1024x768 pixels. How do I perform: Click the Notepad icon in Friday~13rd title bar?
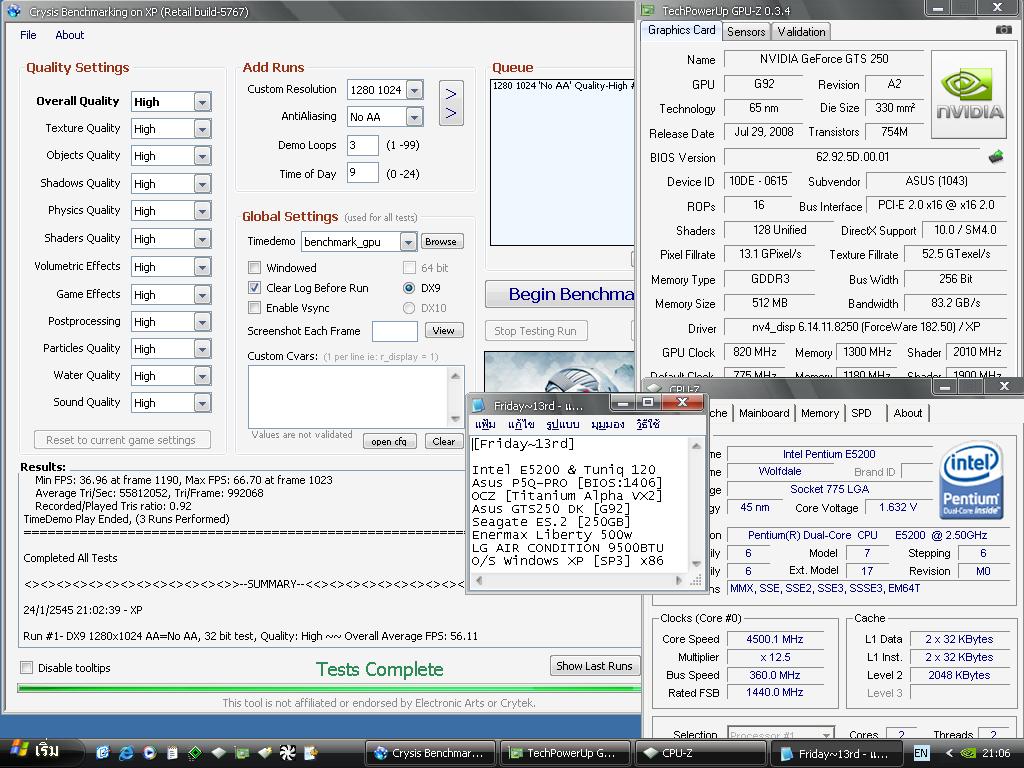pos(479,406)
